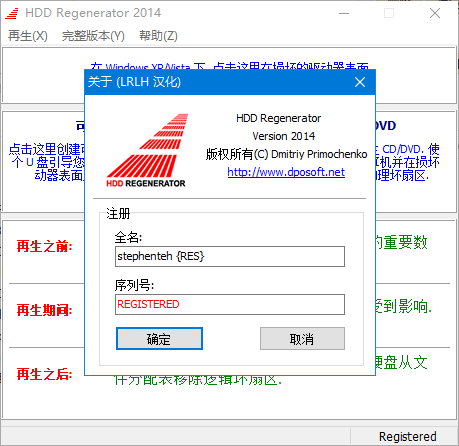Open the 完整版本(Y) menu
Screen dimensions: 459x446
(93, 36)
